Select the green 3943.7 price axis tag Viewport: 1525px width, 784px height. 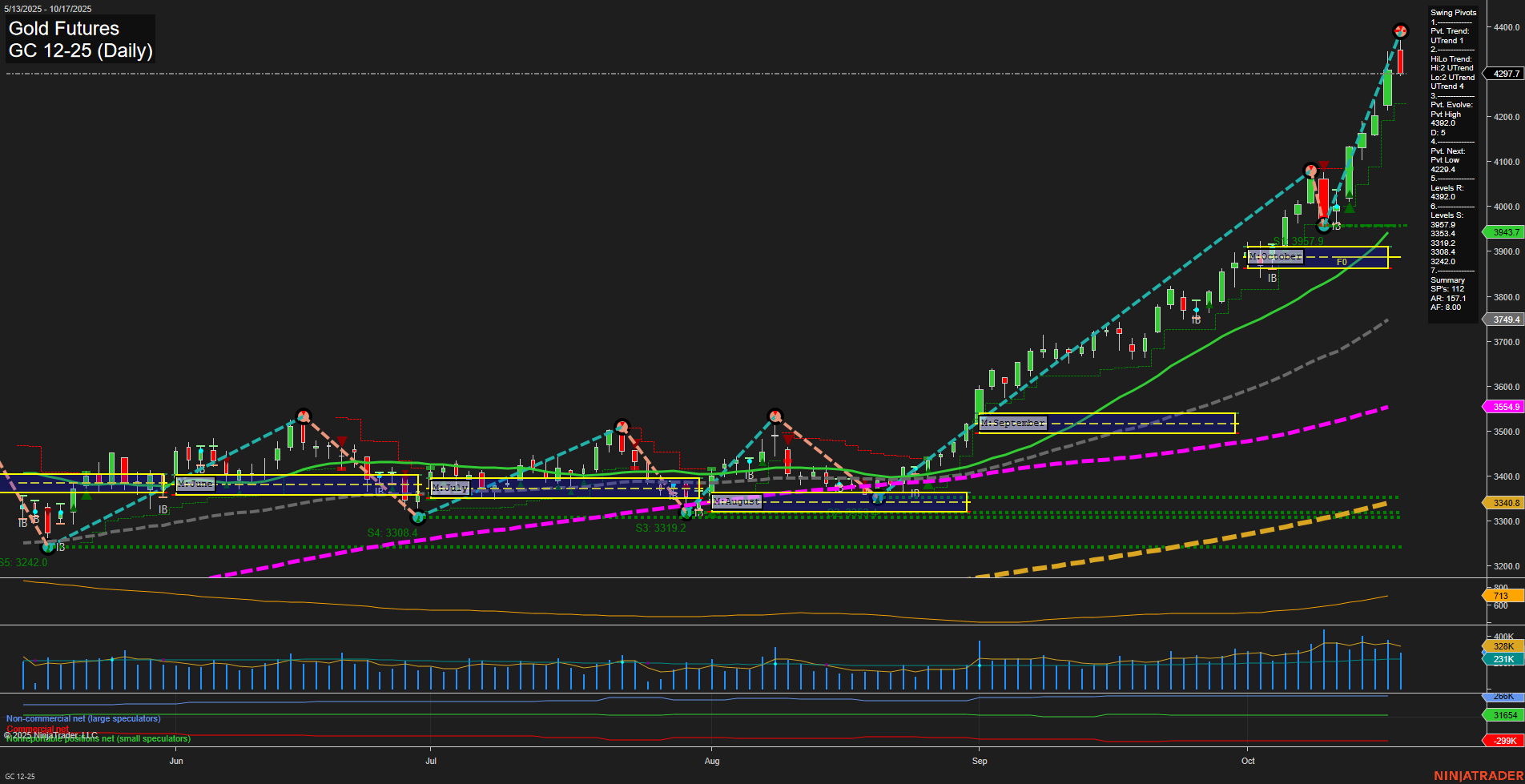pos(1506,232)
